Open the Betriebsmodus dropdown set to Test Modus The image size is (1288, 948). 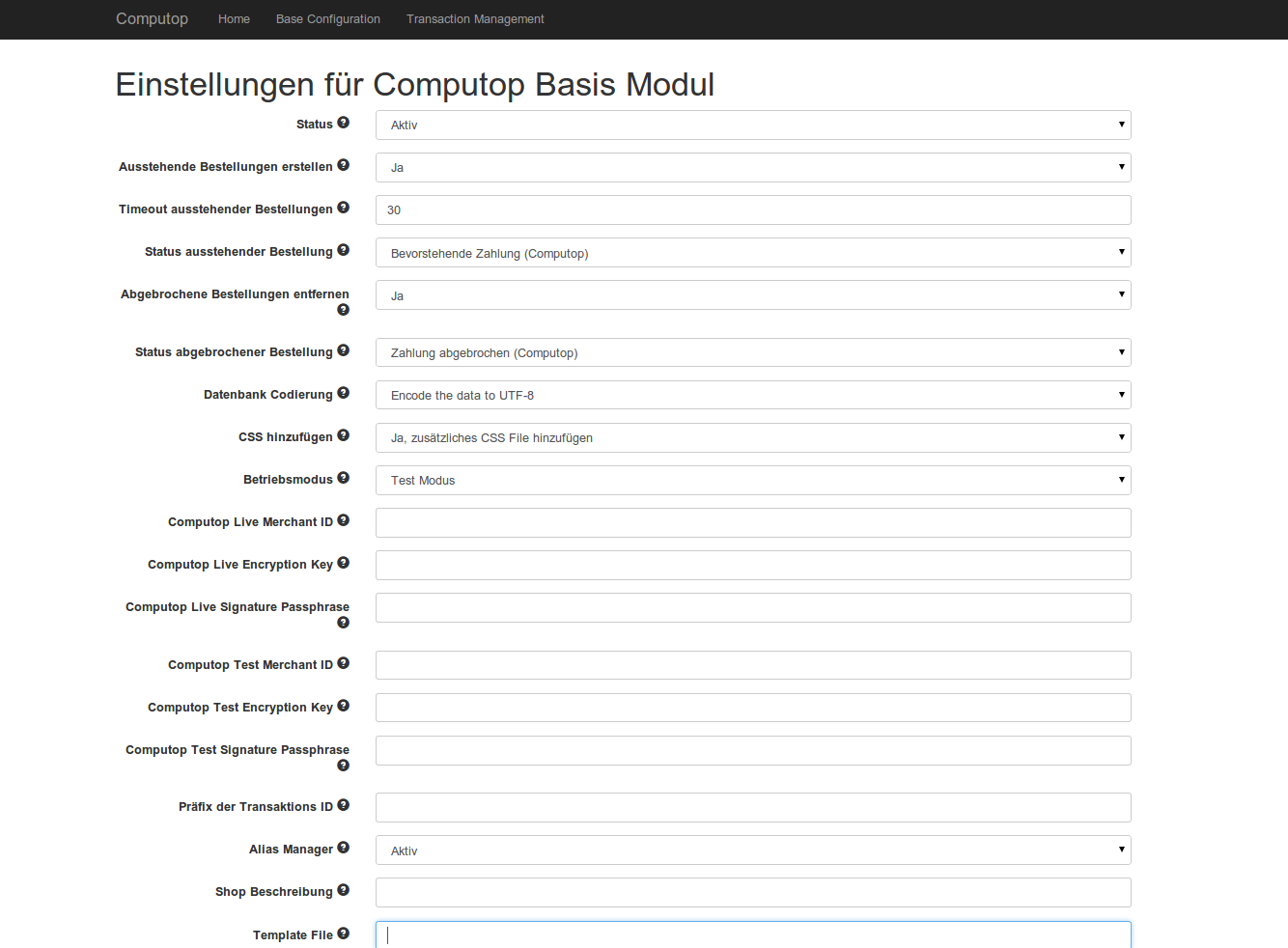752,481
